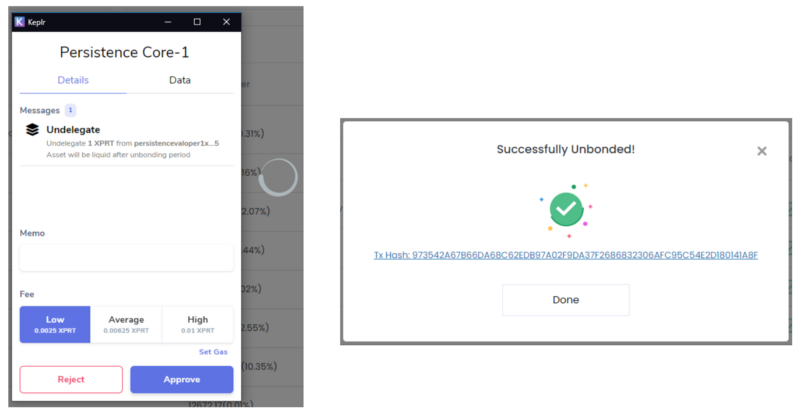Focus the Memo input field
This screenshot has height=414, width=800.
pyautogui.click(x=127, y=258)
